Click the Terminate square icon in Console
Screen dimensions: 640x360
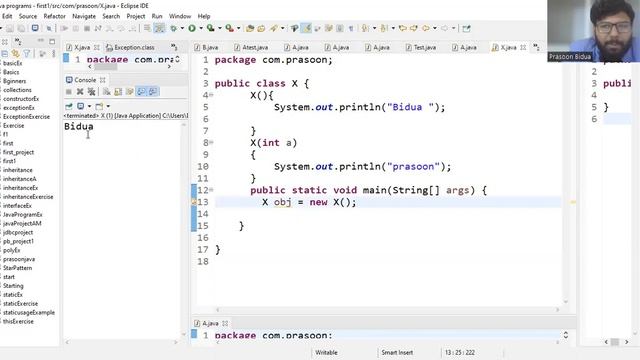(x=69, y=92)
